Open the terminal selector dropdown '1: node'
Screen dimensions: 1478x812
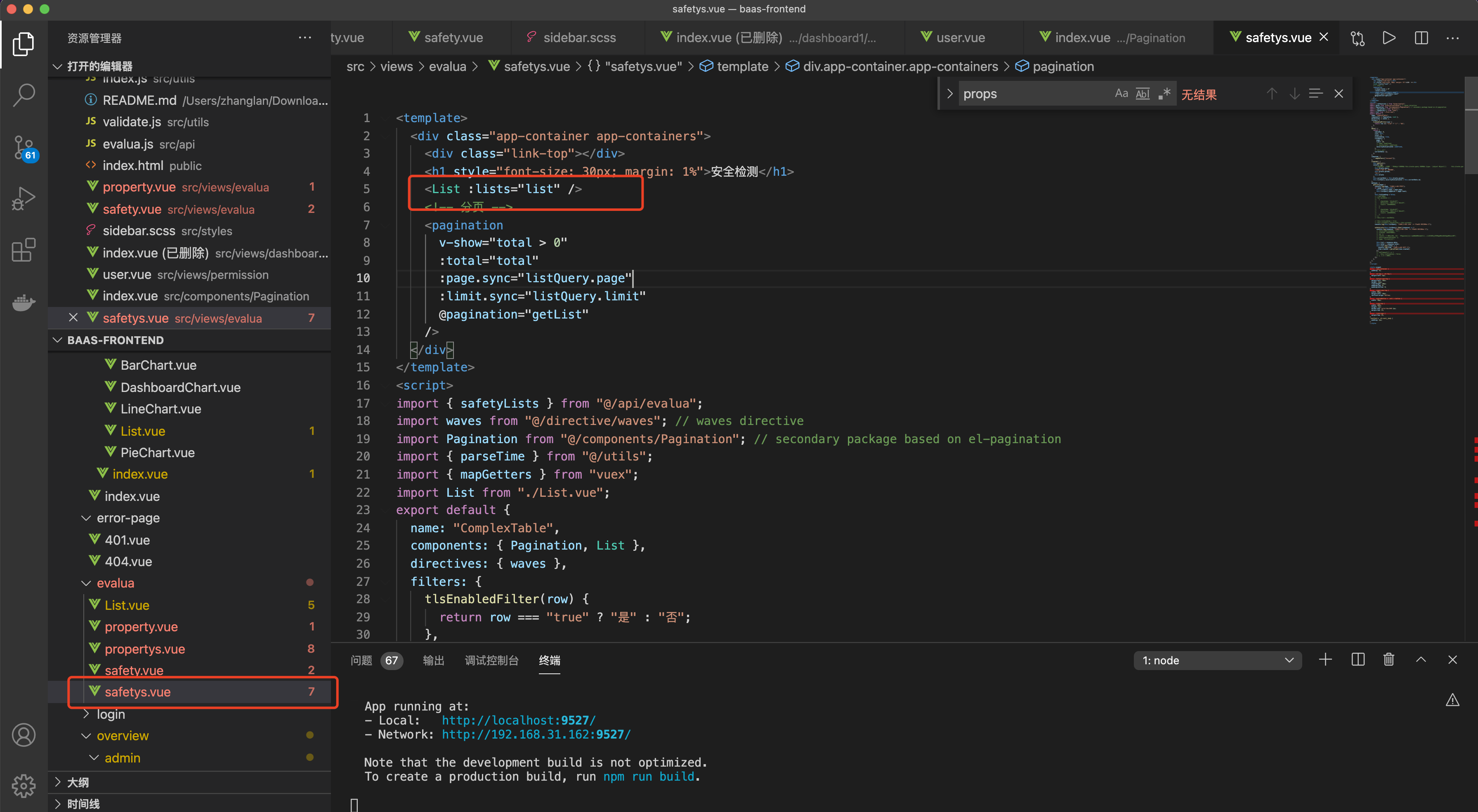1217,661
